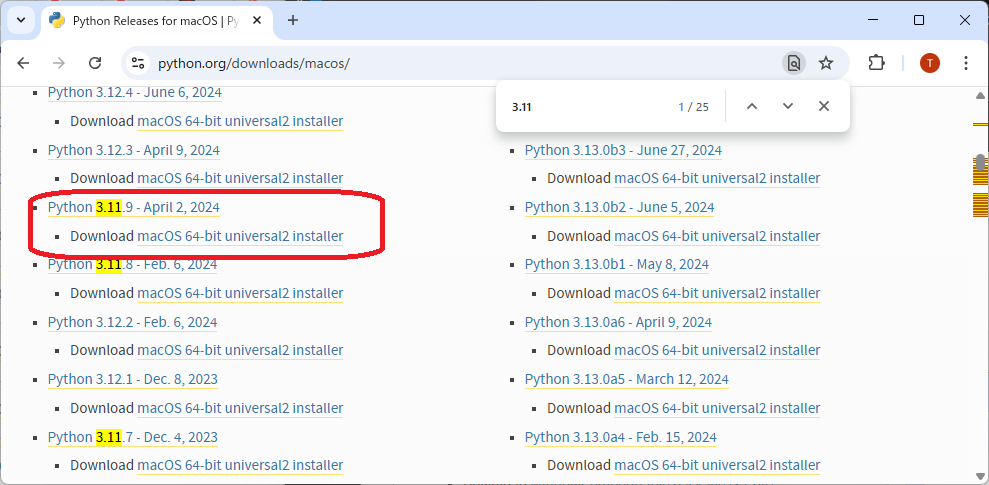Open a new tab with plus button
989x485 pixels.
pyautogui.click(x=293, y=20)
